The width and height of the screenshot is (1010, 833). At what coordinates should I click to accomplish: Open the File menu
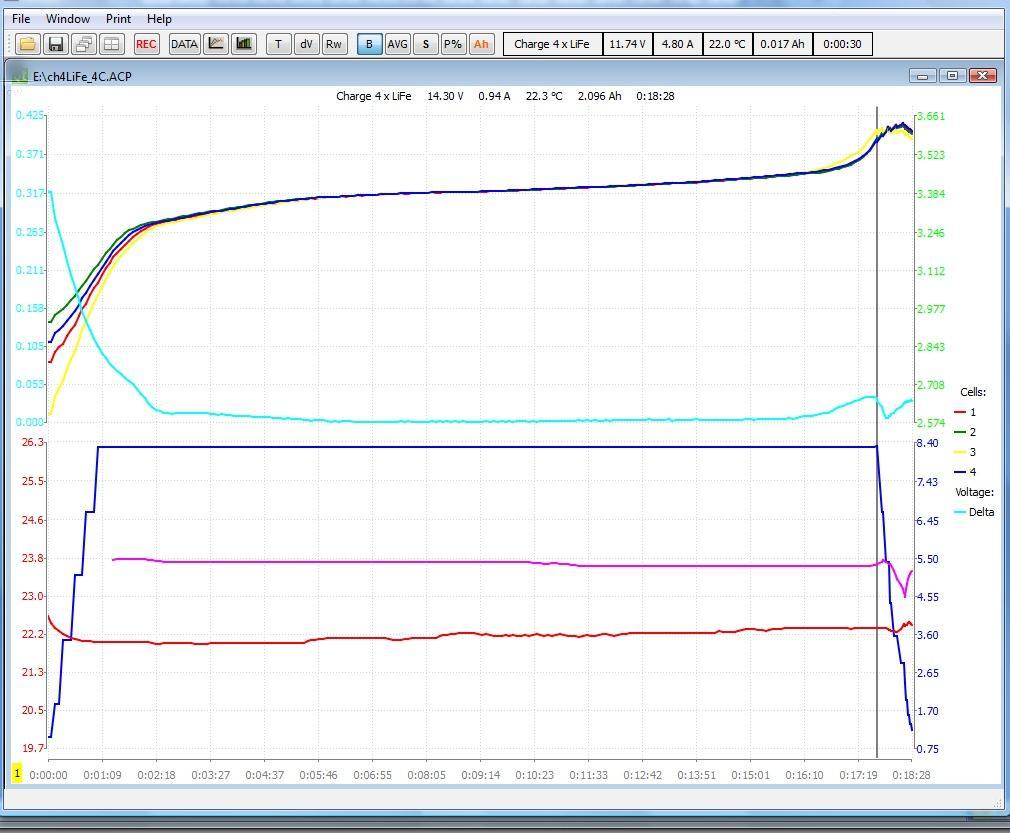click(21, 19)
